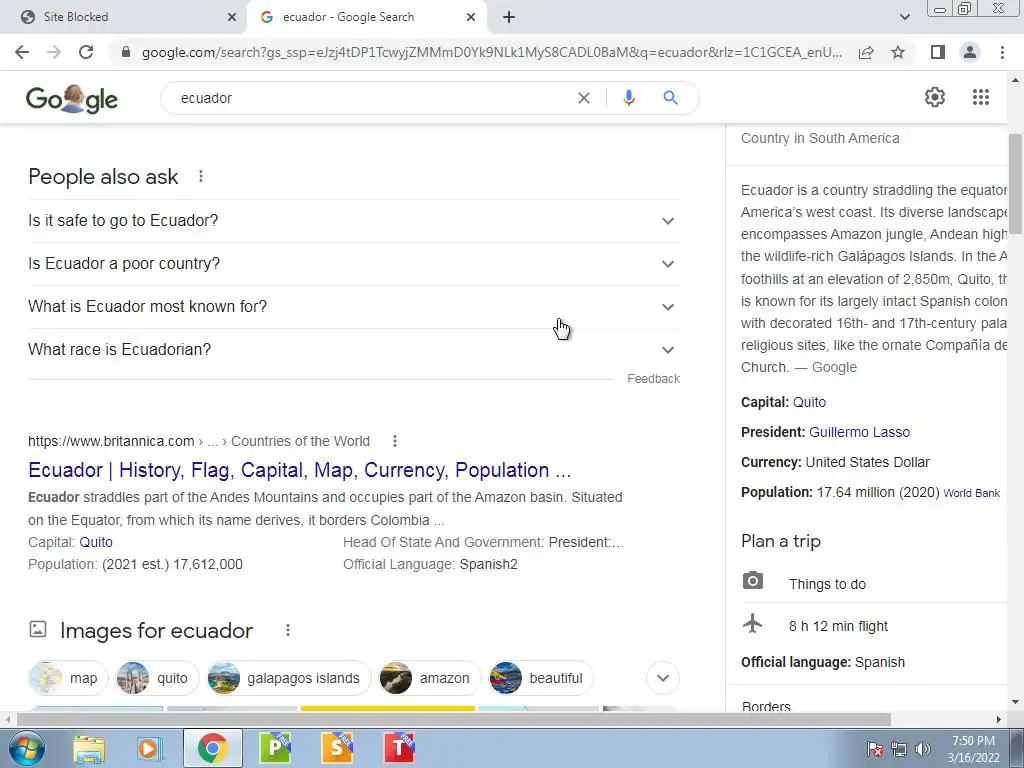Image resolution: width=1024 pixels, height=768 pixels.
Task: Expand the image filter chips chevron
Action: [x=663, y=678]
